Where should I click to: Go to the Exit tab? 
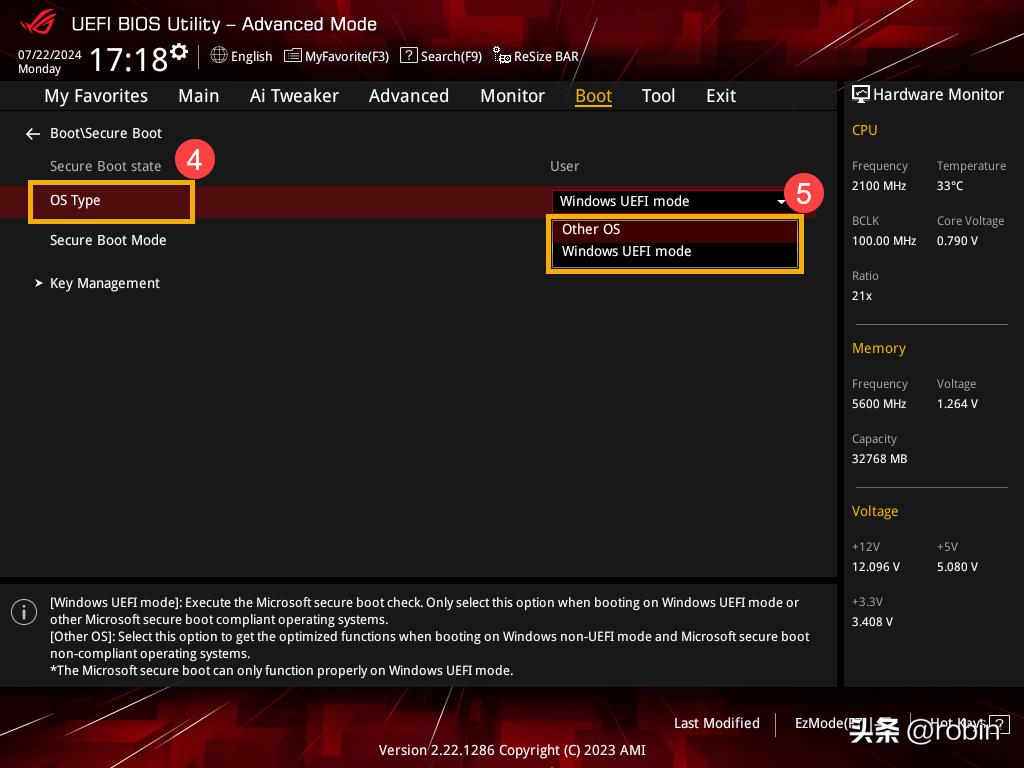(x=720, y=96)
